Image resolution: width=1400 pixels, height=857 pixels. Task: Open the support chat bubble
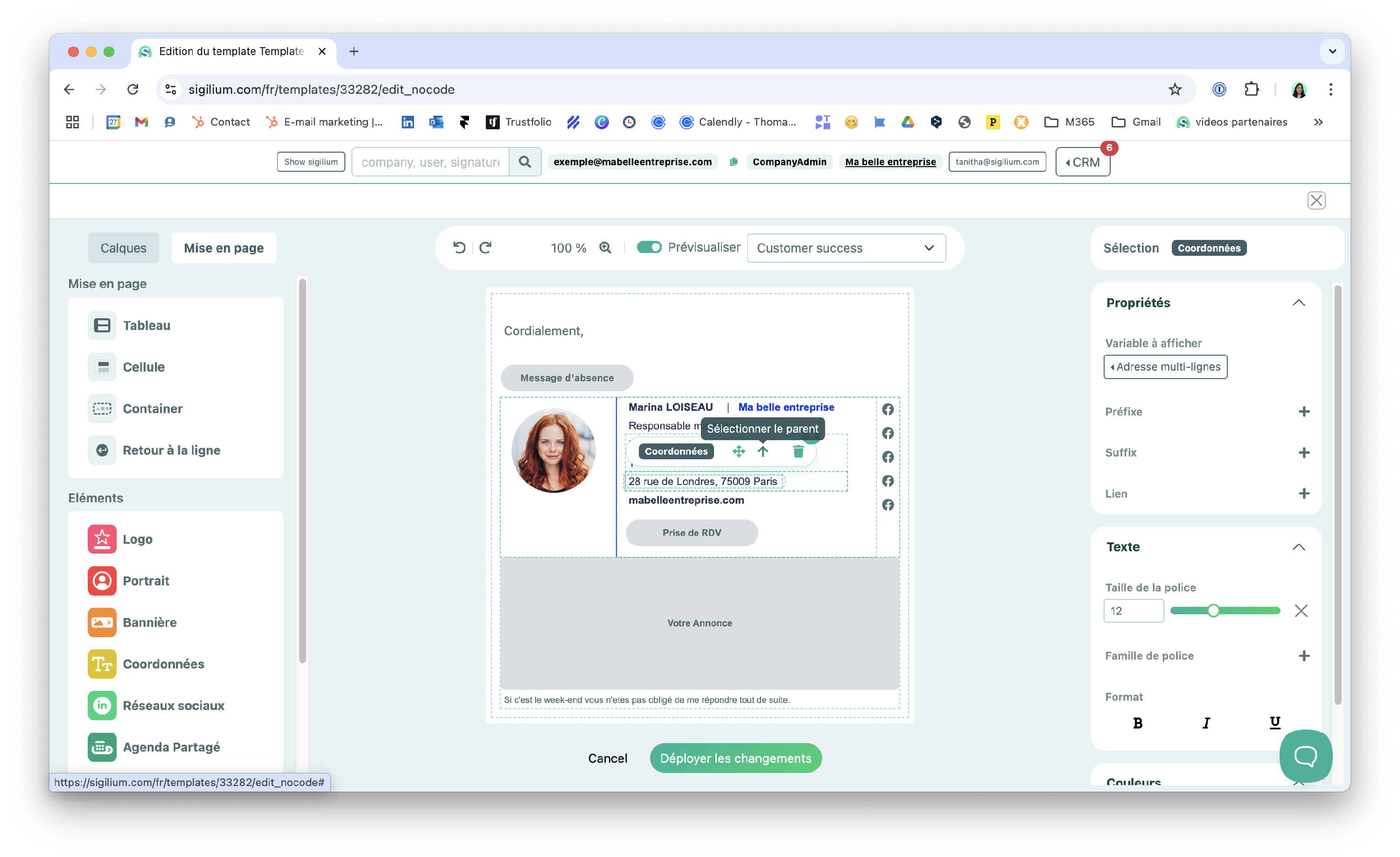tap(1306, 755)
